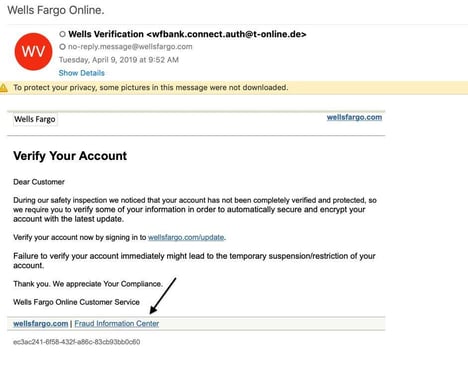
Task: Click the Dear Customer greeting text
Action: pos(39,182)
